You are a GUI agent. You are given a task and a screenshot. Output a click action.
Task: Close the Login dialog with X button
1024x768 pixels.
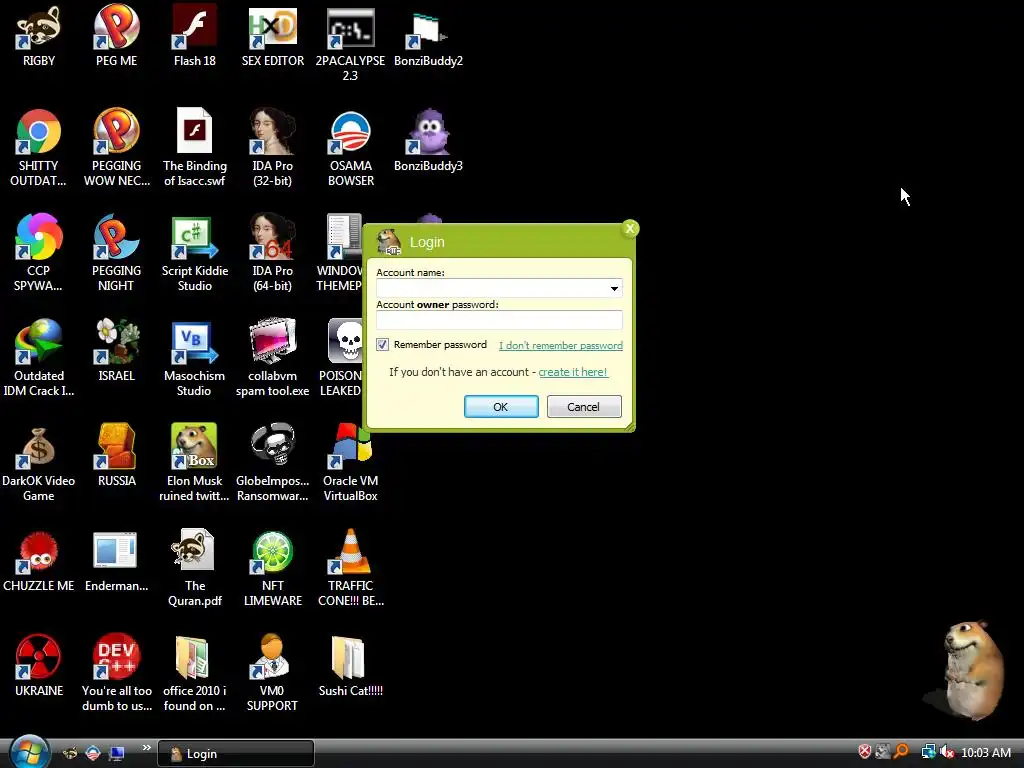(630, 229)
